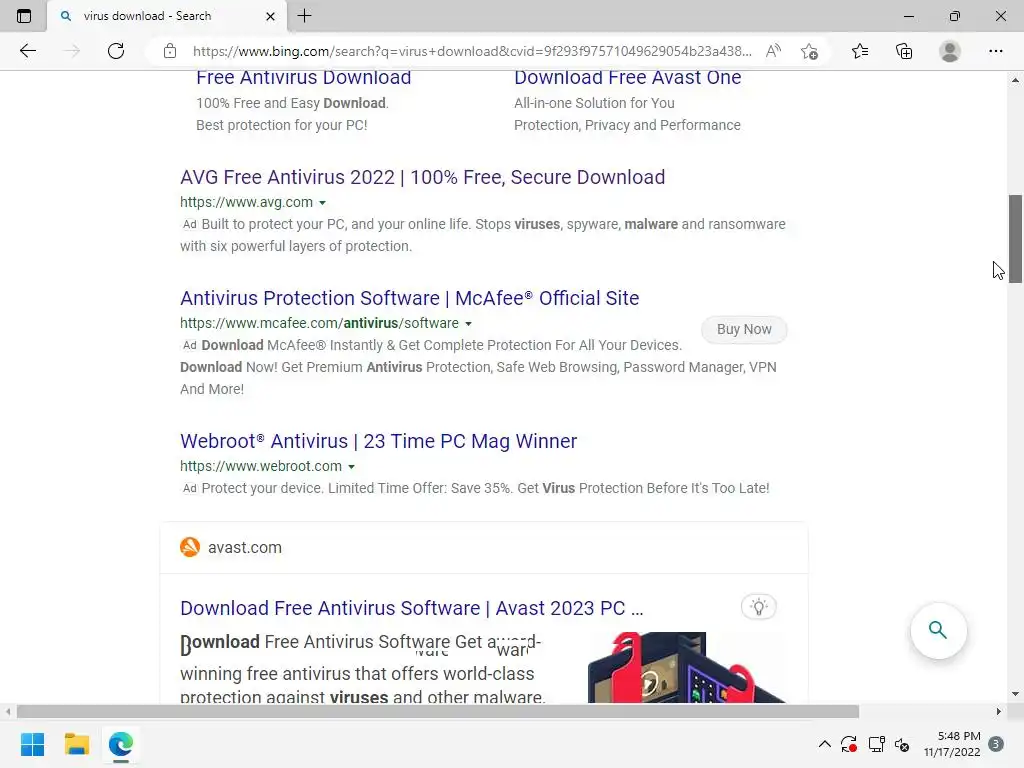This screenshot has width=1024, height=768.
Task: Open network status tray icon
Action: click(x=876, y=744)
